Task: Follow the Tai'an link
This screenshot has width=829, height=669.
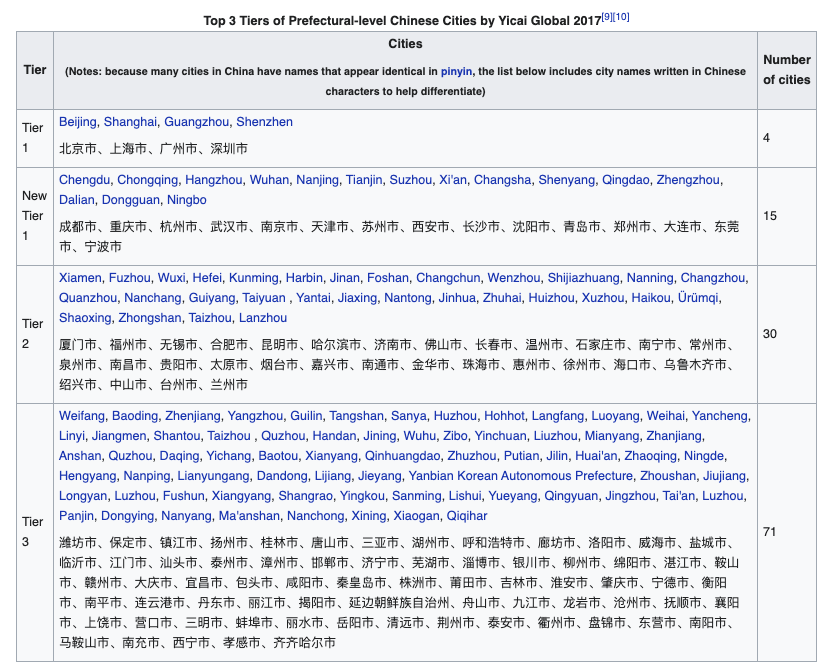Action: pyautogui.click(x=679, y=496)
